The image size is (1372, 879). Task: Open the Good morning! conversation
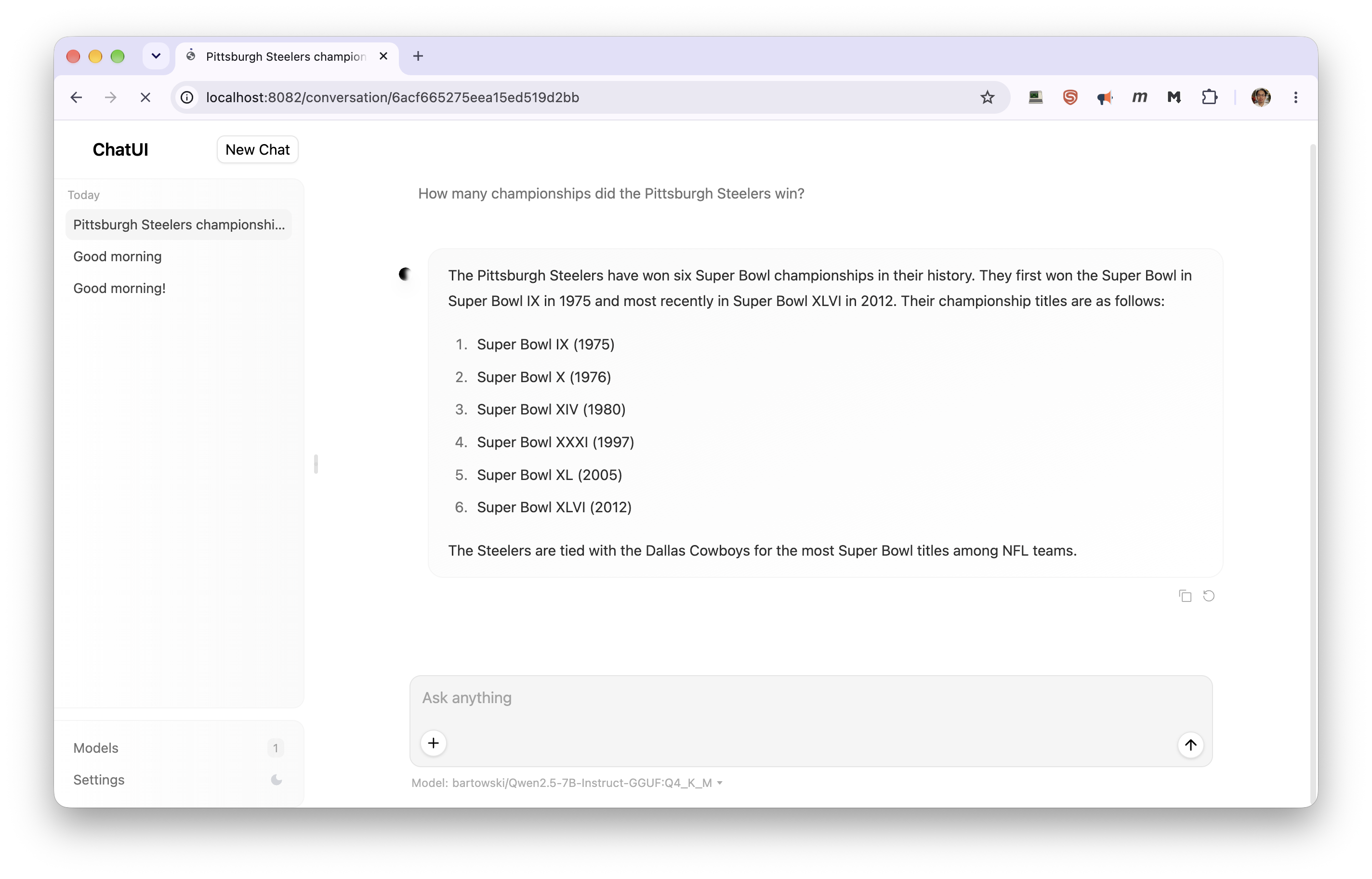tap(179, 289)
